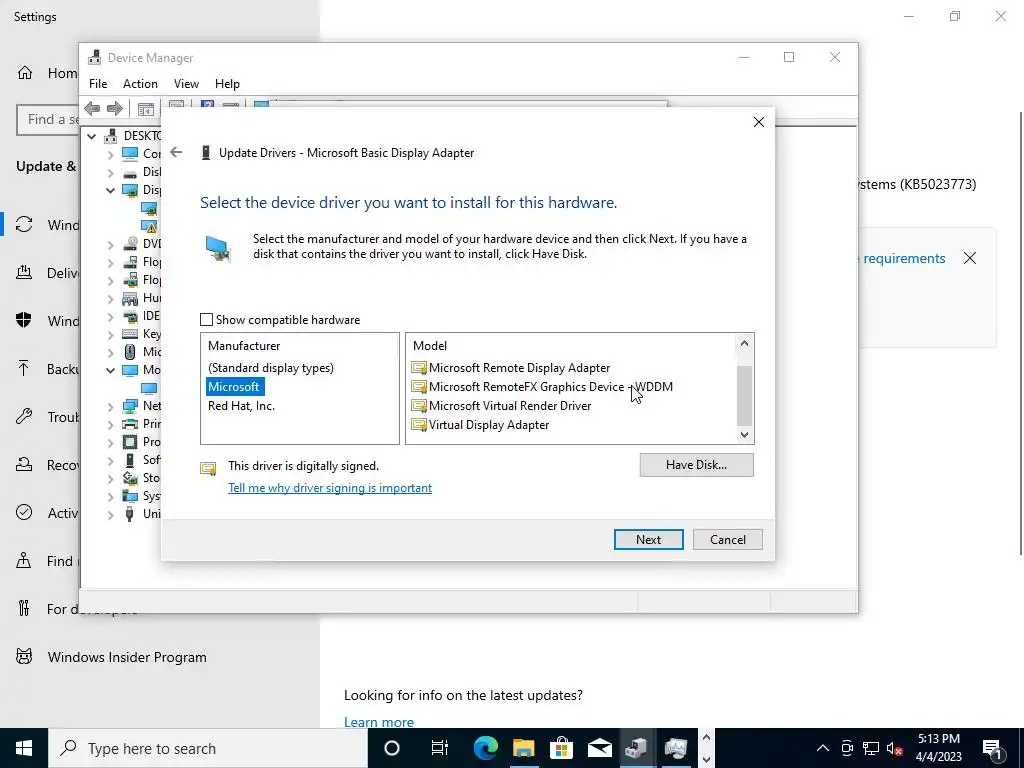The width and height of the screenshot is (1024, 768).
Task: Select Virtual Display Adapter model
Action: [488, 424]
